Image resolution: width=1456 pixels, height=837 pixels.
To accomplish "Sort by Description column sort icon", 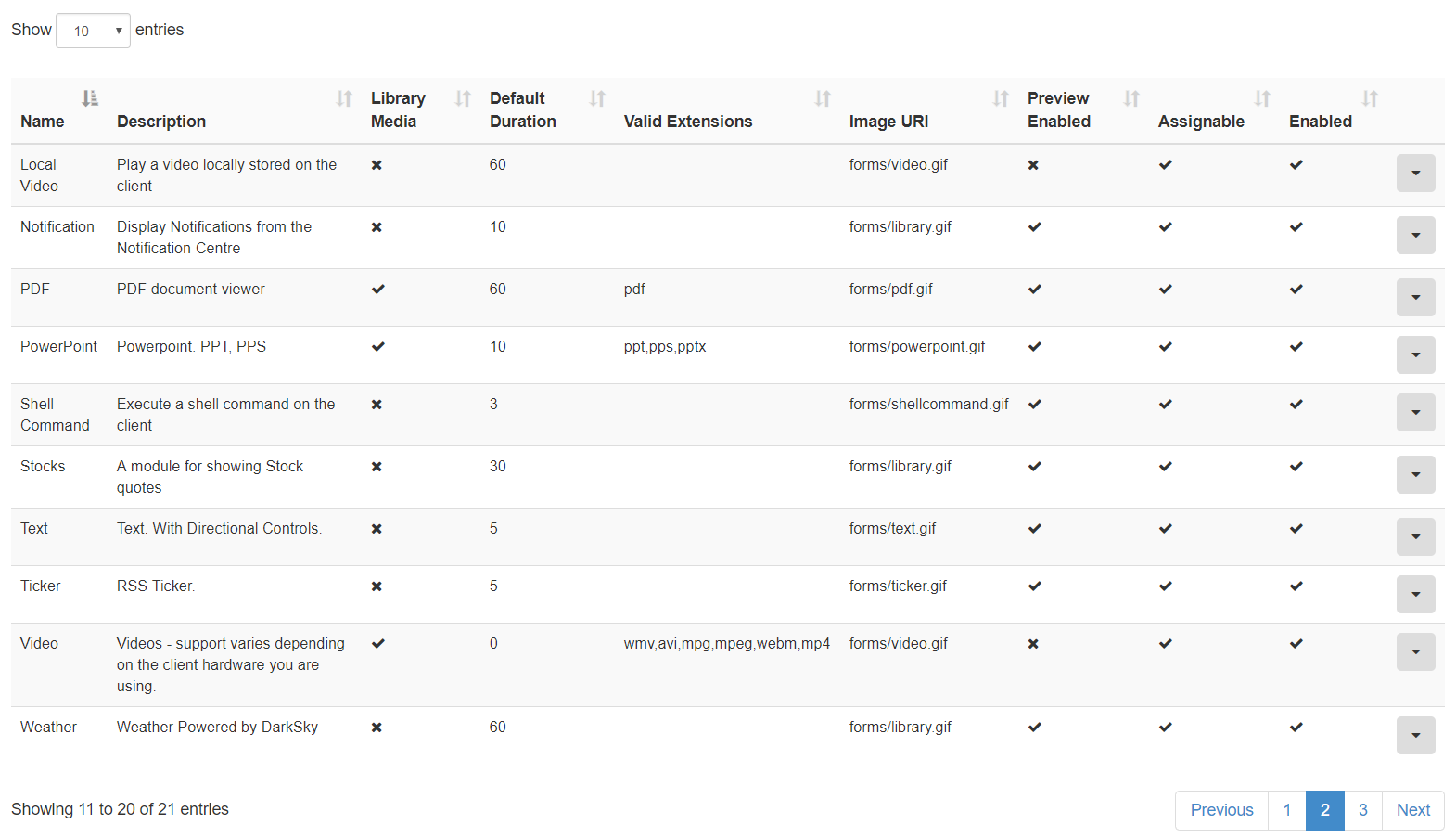I will coord(344,98).
